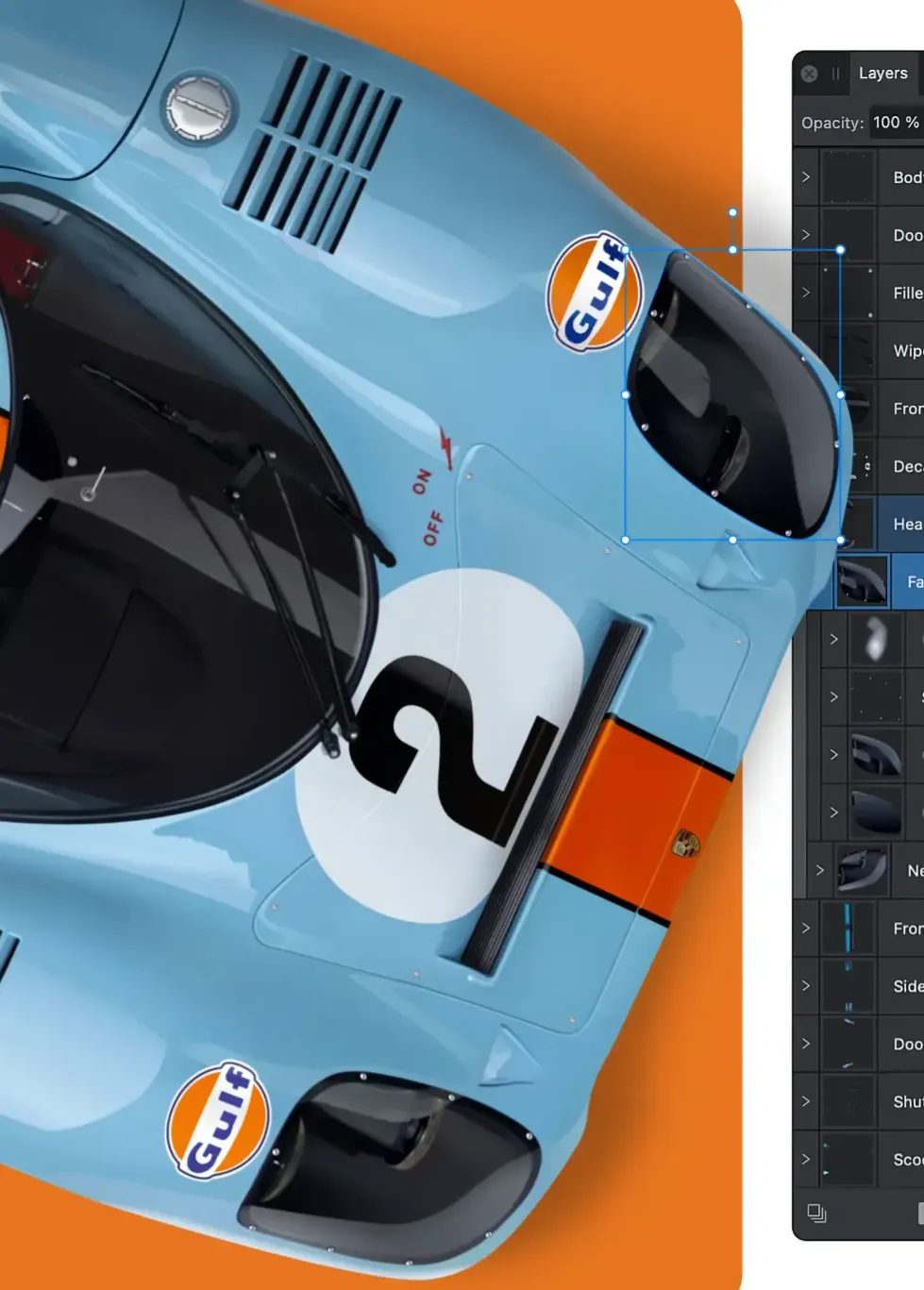This screenshot has height=1290, width=924.
Task: Expand the Filler layer group
Action: [x=806, y=293]
